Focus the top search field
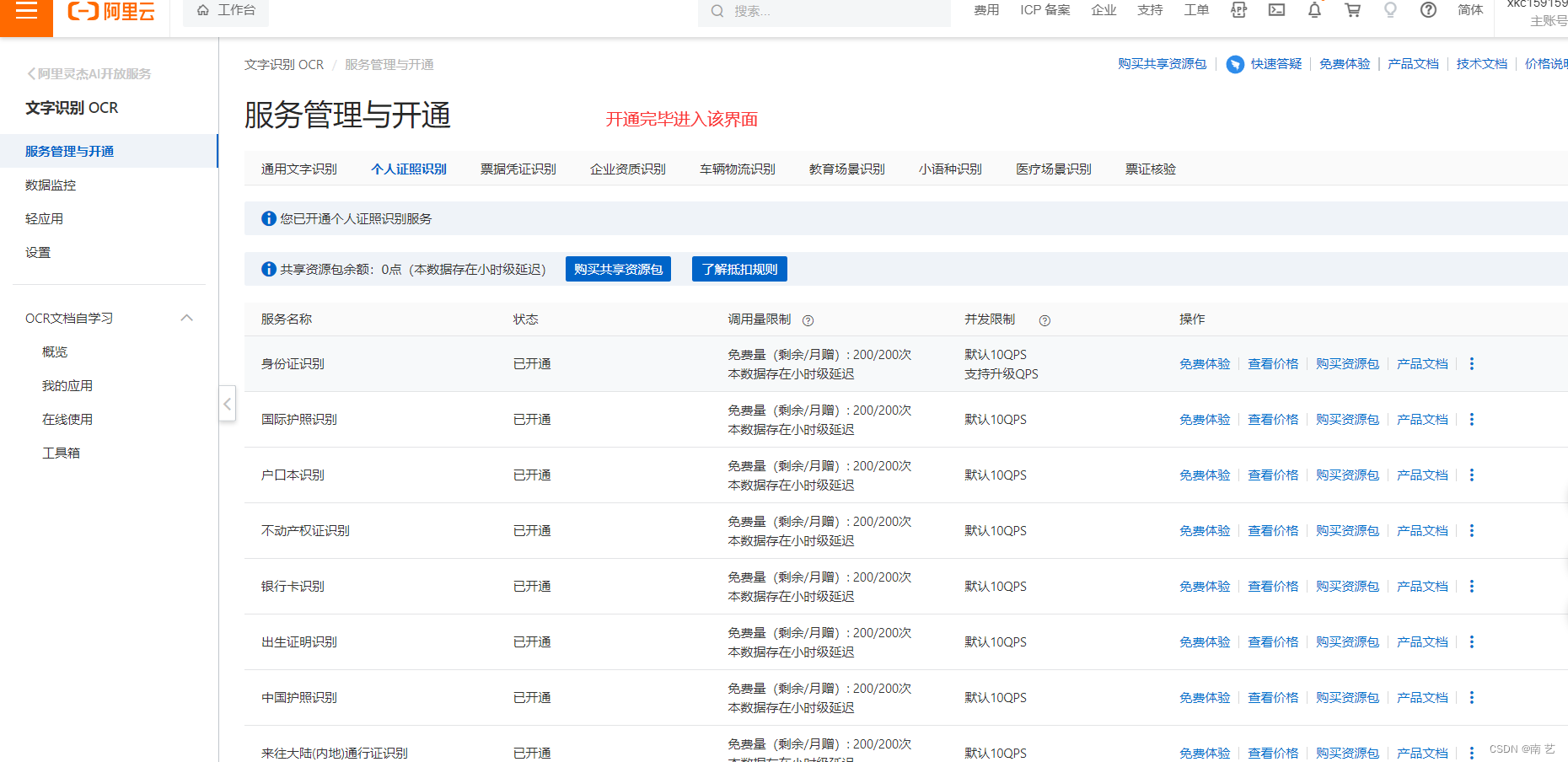Screen dimensions: 1568x762 824,11
